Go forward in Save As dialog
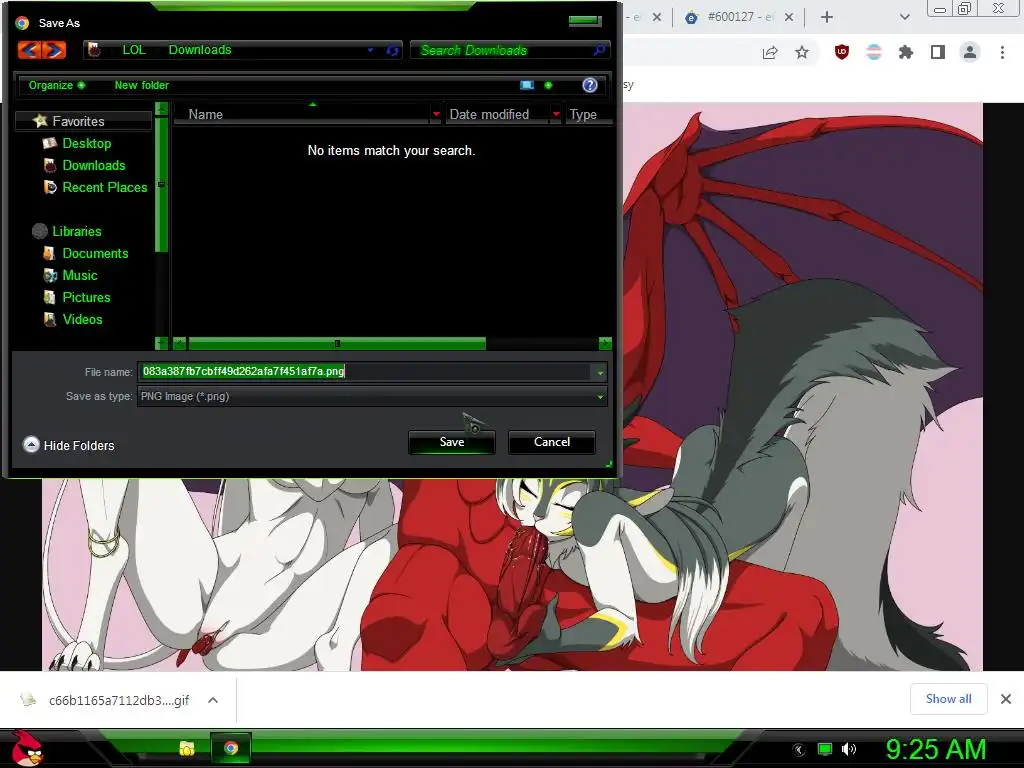 (54, 50)
